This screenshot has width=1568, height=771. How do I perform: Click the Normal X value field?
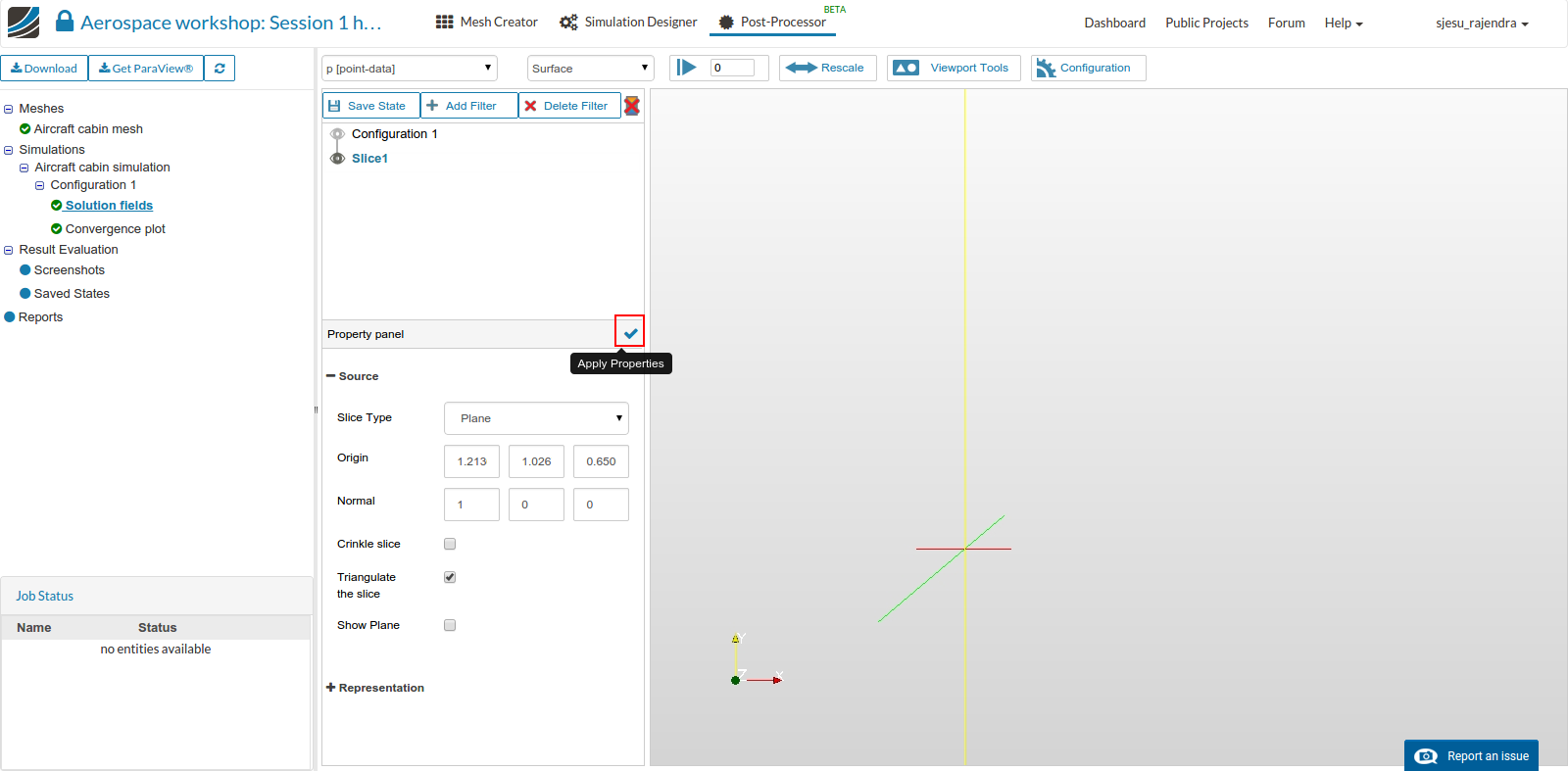(x=471, y=505)
